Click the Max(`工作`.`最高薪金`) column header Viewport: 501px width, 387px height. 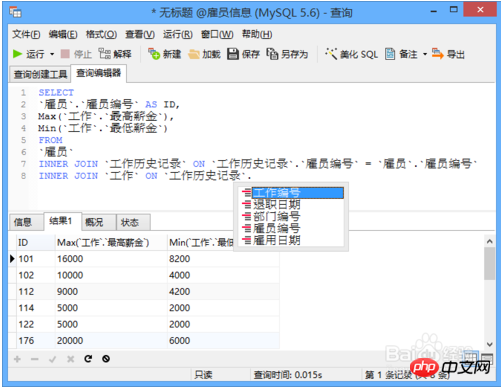tap(111, 243)
